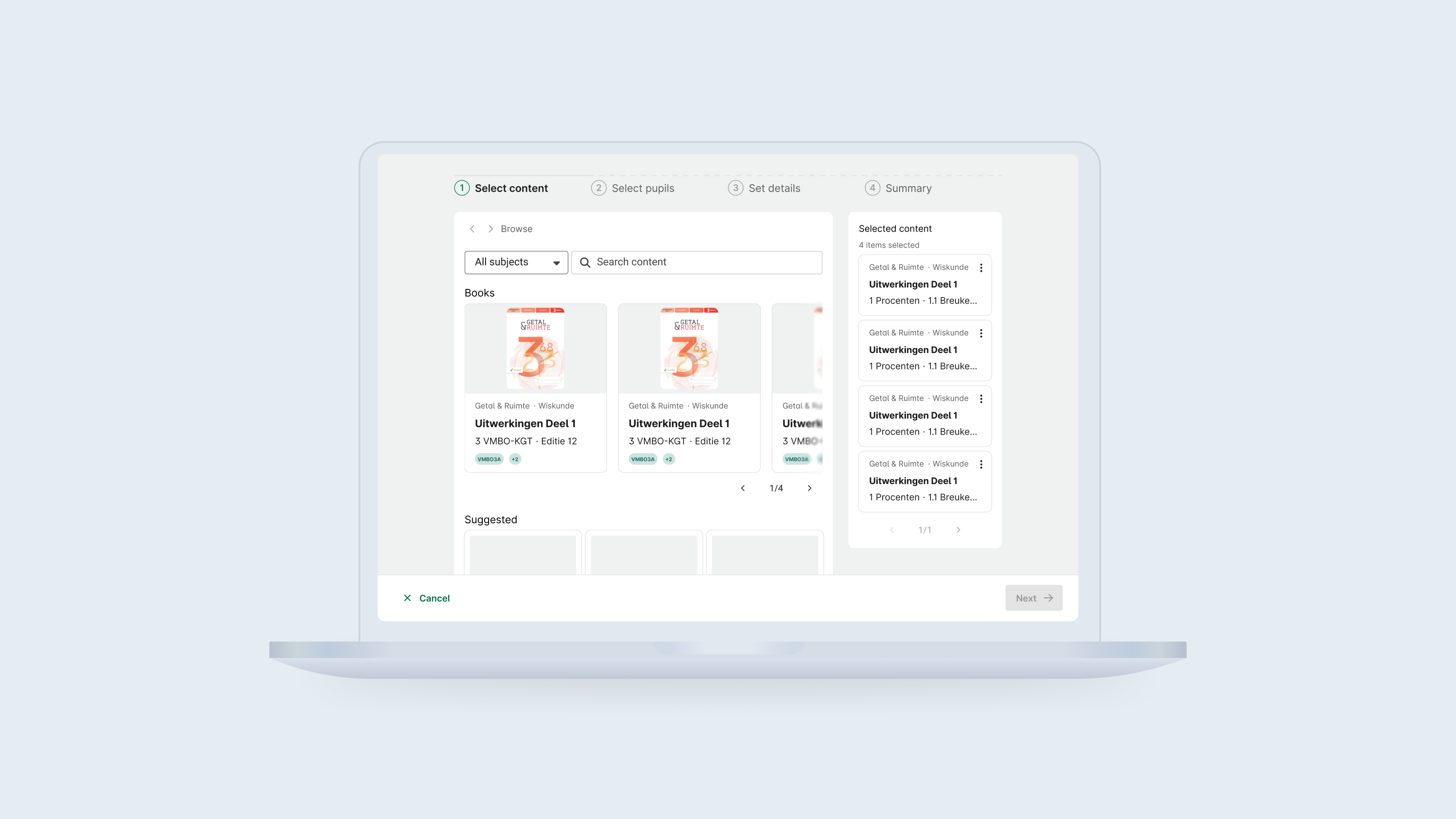Open the kebab menu on the first selected content item
1456x819 pixels.
(982, 268)
